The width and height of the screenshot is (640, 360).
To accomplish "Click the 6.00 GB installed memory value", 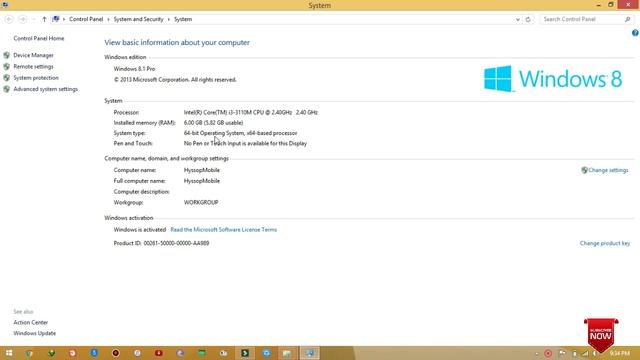I will click(x=213, y=123).
